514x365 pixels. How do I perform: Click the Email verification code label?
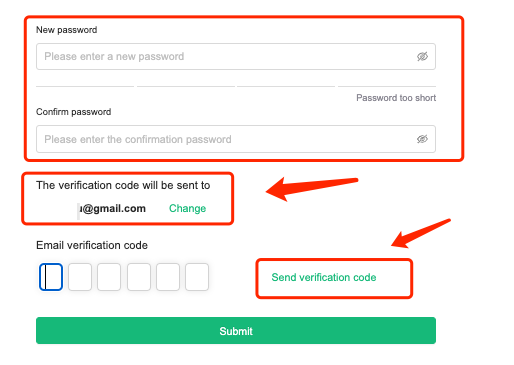pyautogui.click(x=92, y=245)
